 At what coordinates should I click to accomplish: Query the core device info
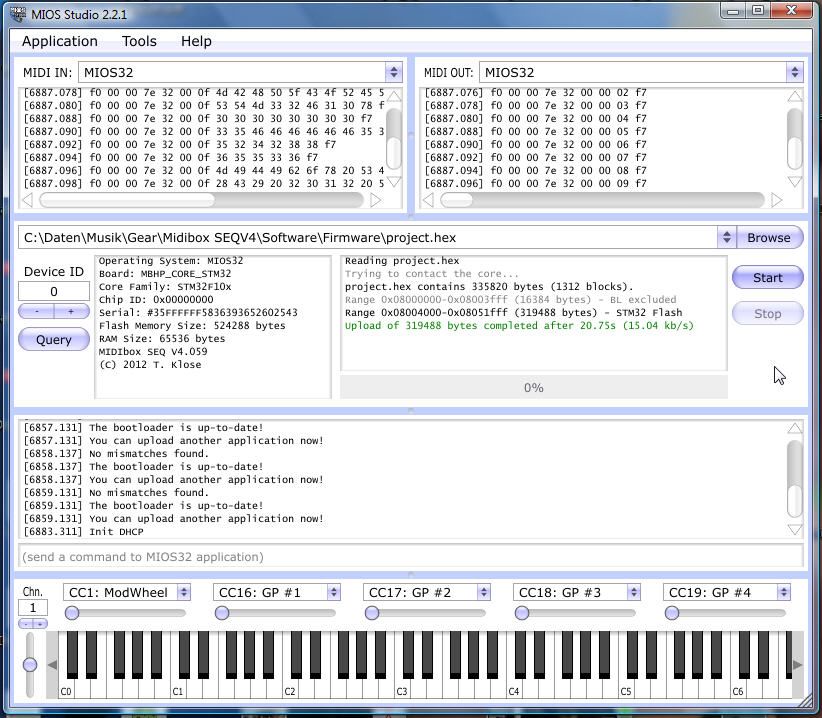(x=53, y=340)
